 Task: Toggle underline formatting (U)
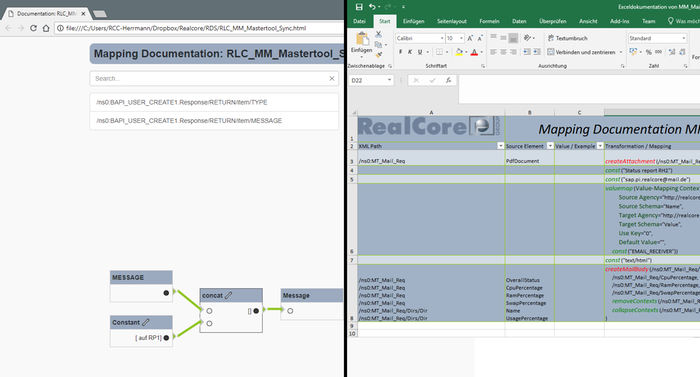click(x=420, y=52)
